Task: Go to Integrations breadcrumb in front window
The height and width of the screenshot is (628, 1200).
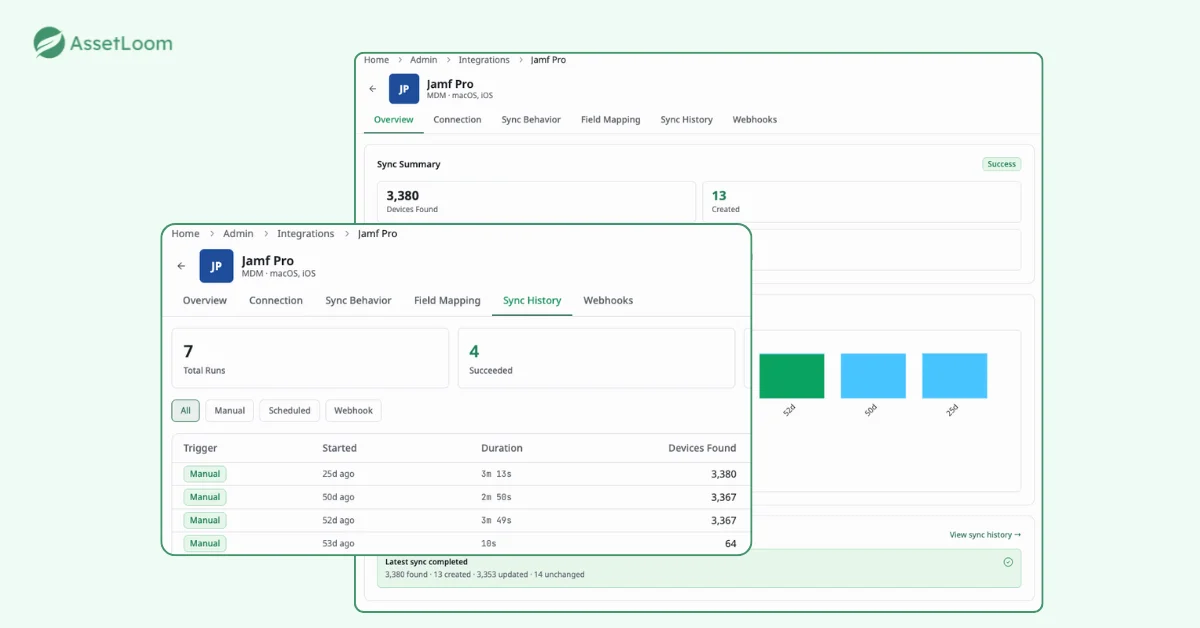Action: pyautogui.click(x=306, y=233)
